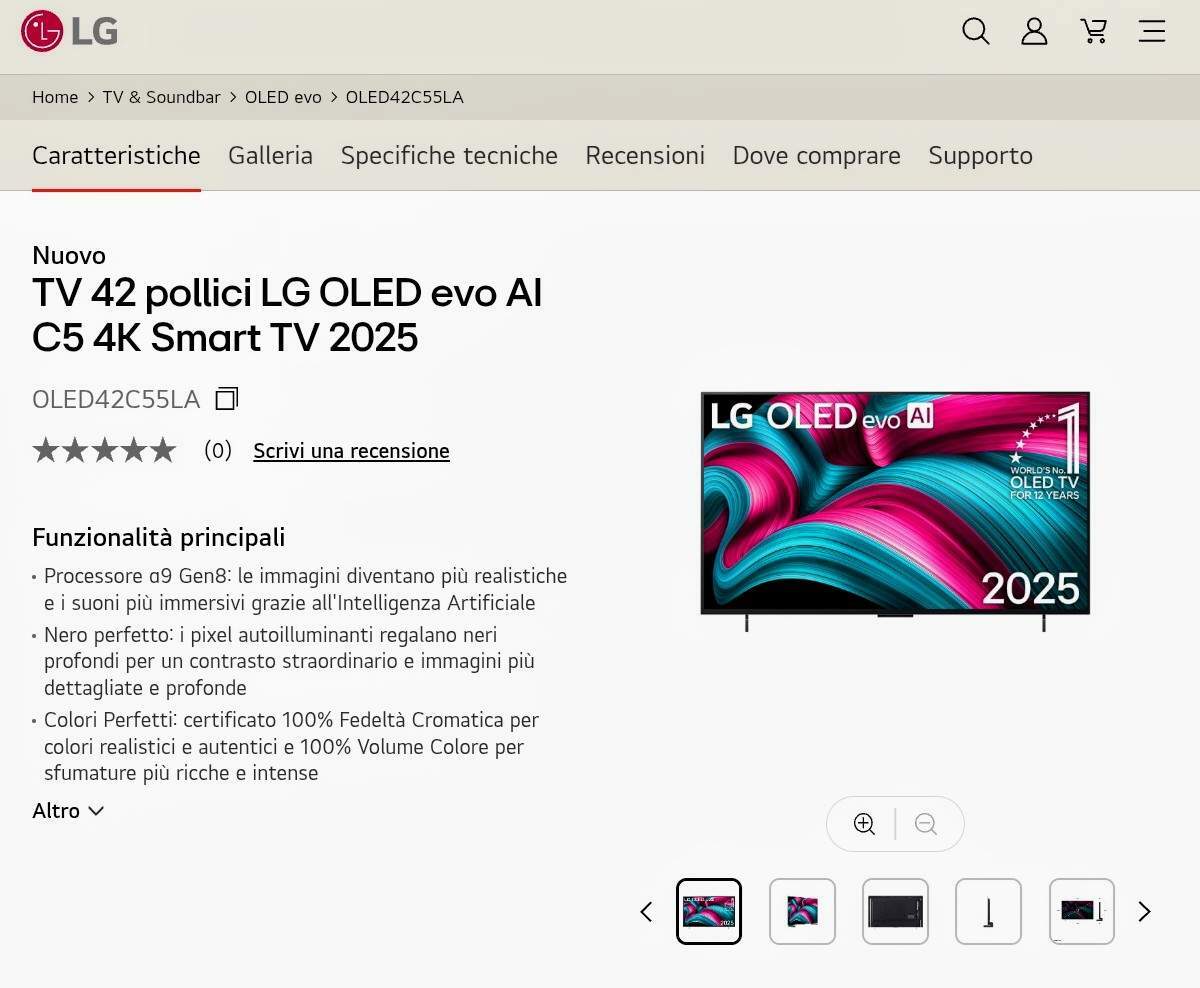
Task: Open the user account icon
Action: [1034, 31]
